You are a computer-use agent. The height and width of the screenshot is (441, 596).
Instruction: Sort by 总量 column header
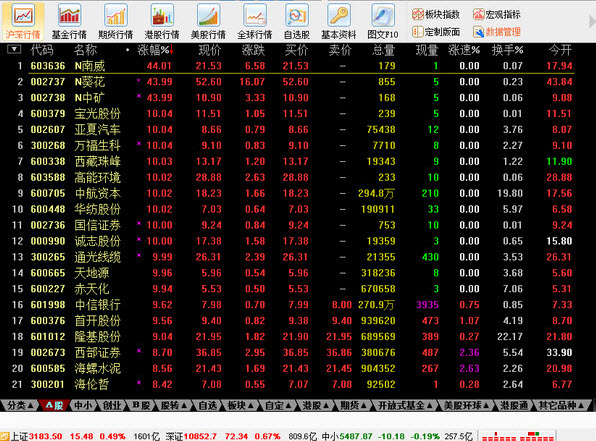point(384,50)
